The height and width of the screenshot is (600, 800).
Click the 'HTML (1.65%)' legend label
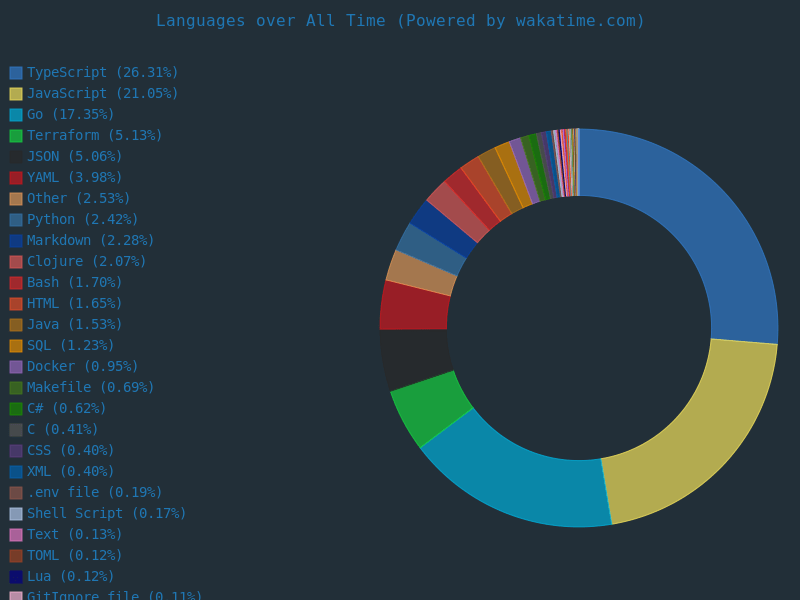74,303
